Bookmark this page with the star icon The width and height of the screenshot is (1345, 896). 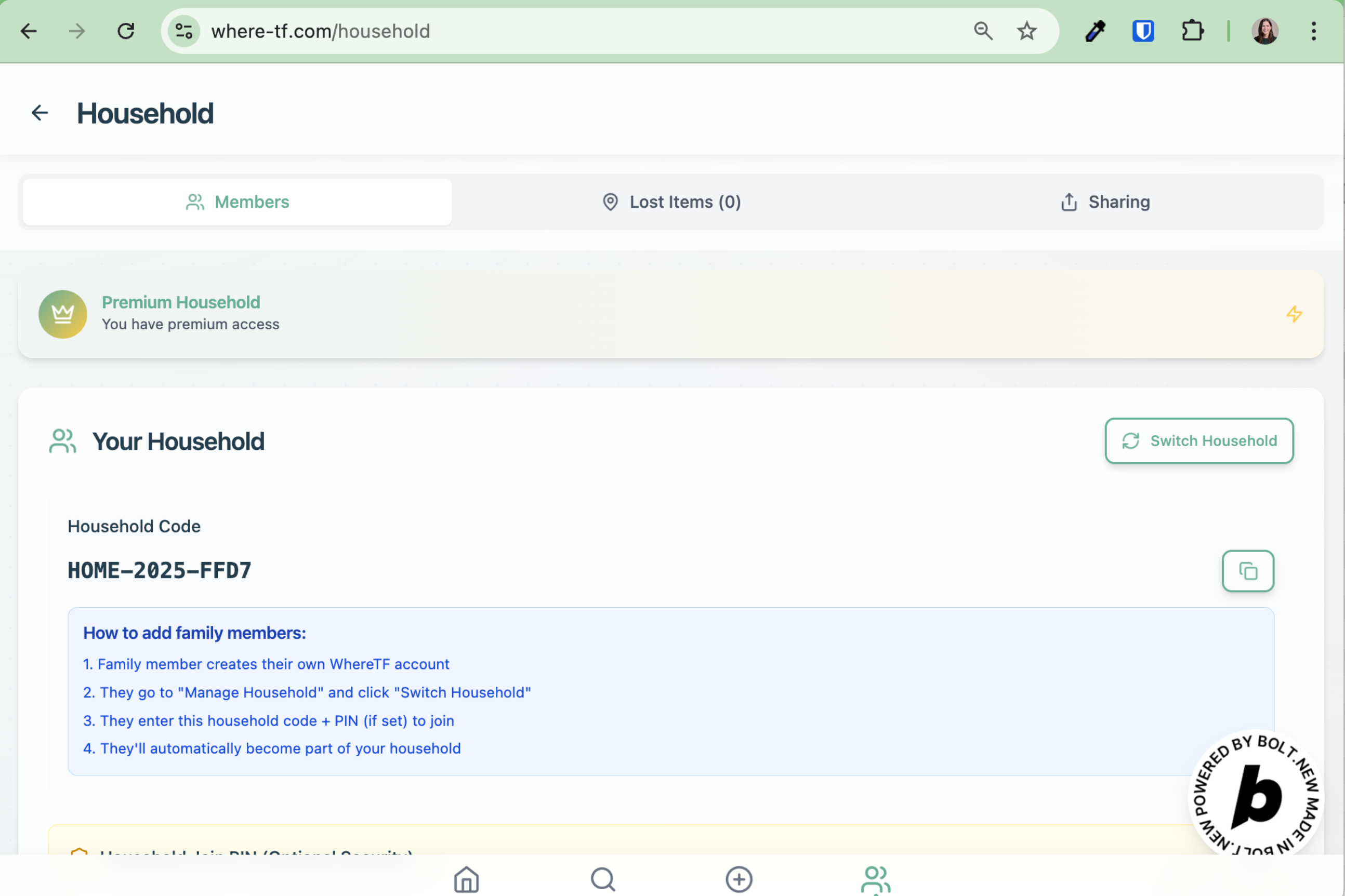[1026, 31]
